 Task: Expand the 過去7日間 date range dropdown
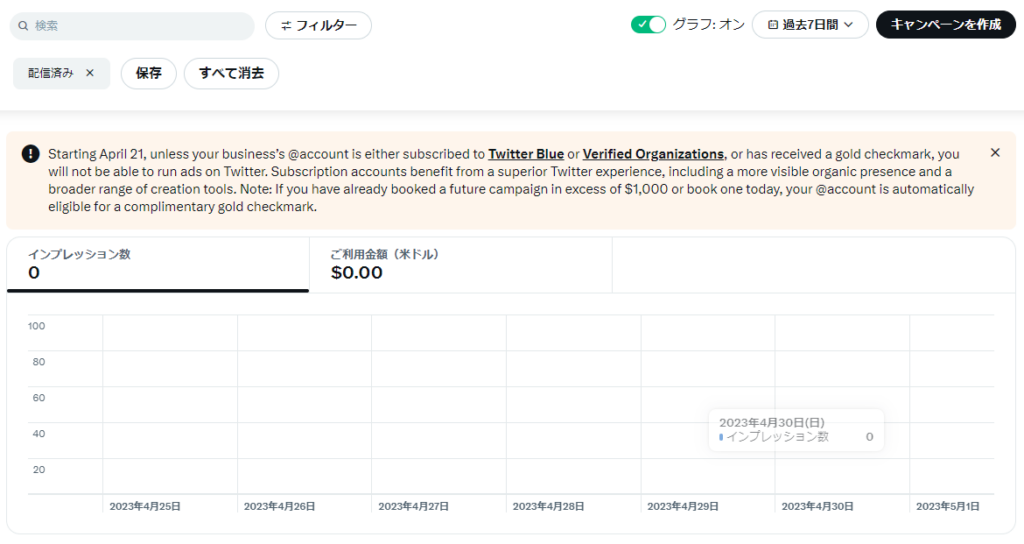click(810, 25)
